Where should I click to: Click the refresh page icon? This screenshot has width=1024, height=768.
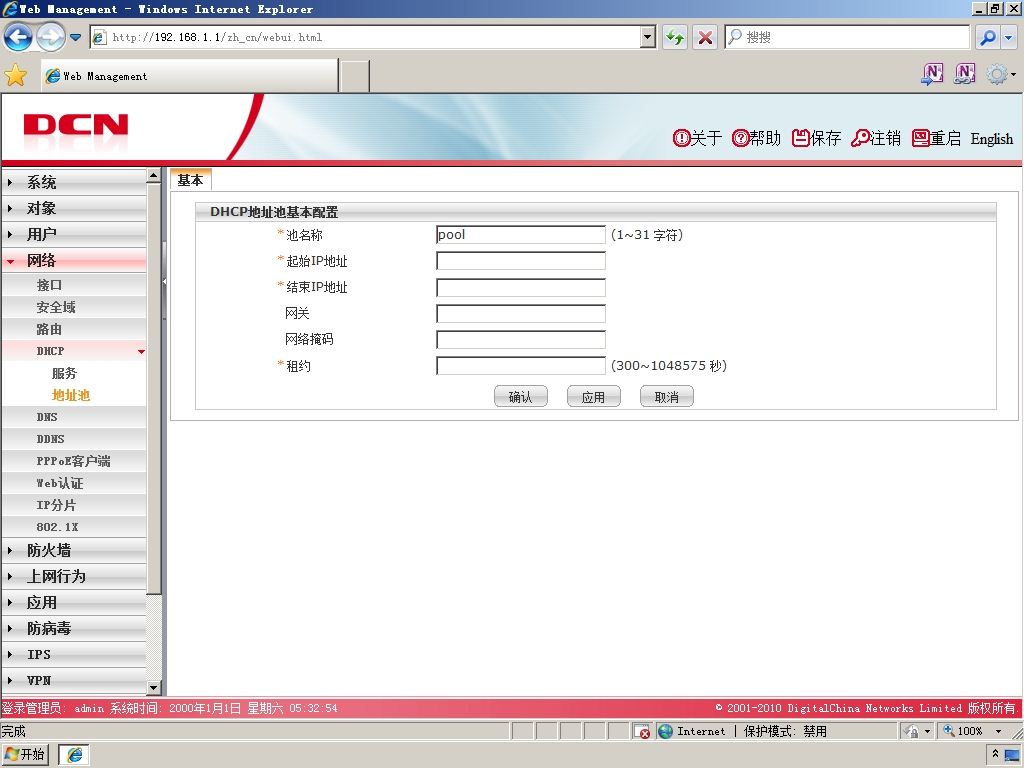click(675, 37)
